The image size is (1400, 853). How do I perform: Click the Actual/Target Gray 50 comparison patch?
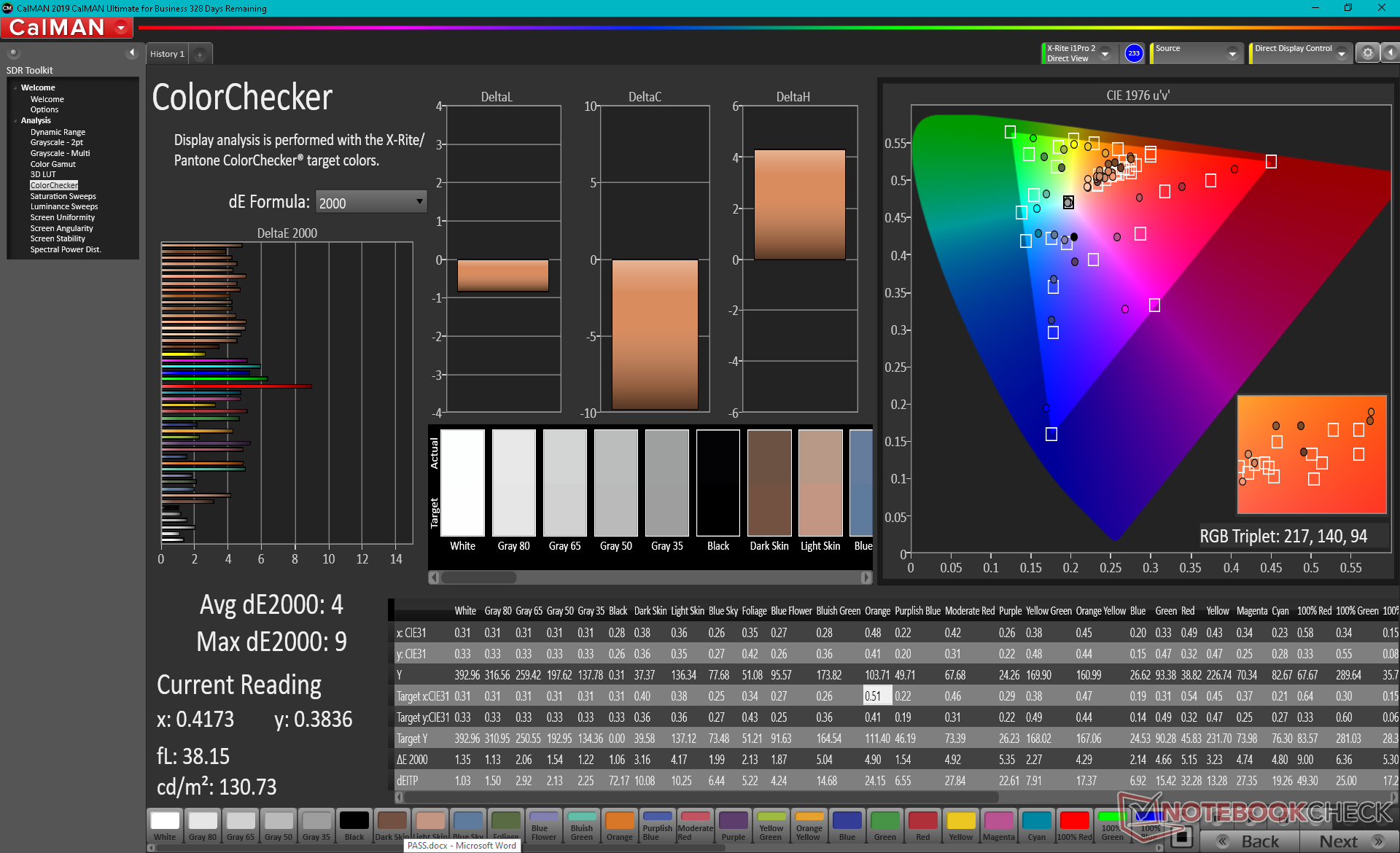tap(616, 483)
